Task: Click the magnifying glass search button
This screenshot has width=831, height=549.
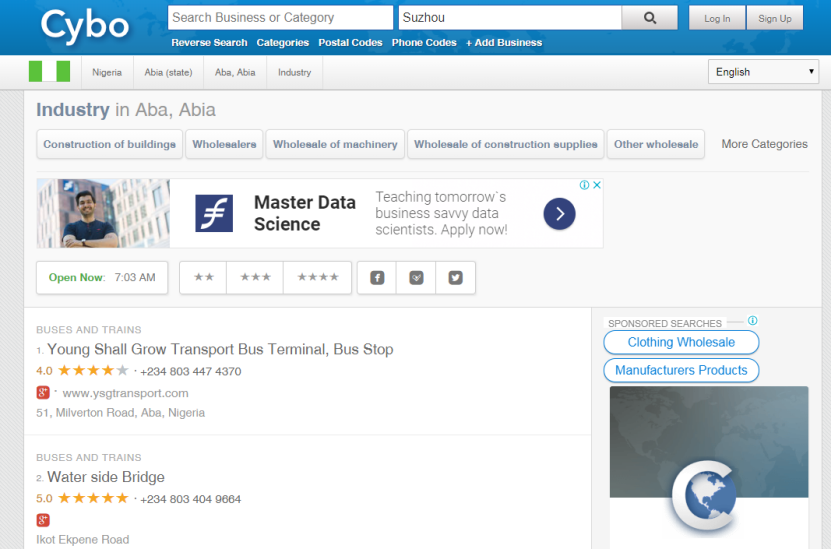Action: (649, 18)
